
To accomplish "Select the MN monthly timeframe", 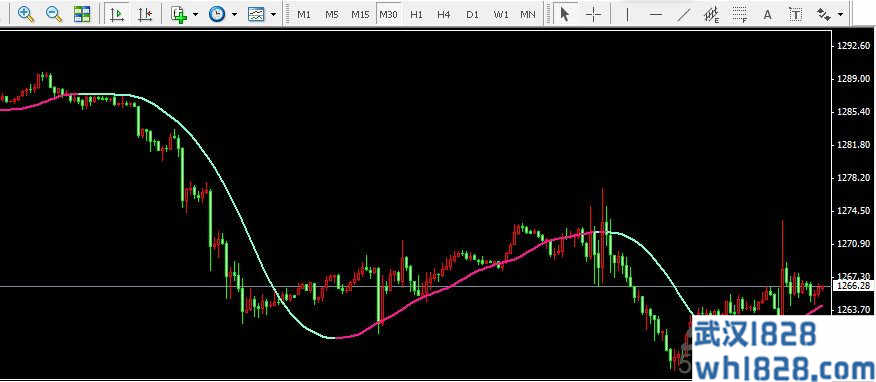I will [528, 15].
